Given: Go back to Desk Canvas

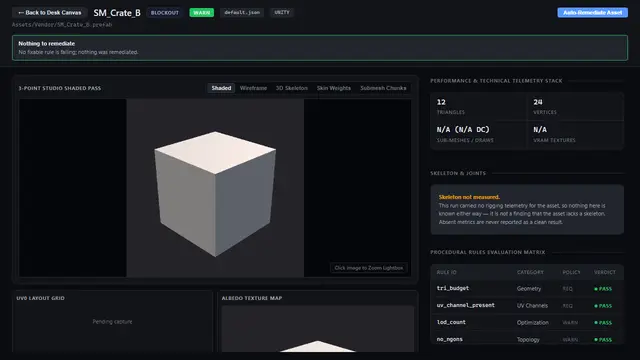Looking at the screenshot, I should (x=49, y=13).
